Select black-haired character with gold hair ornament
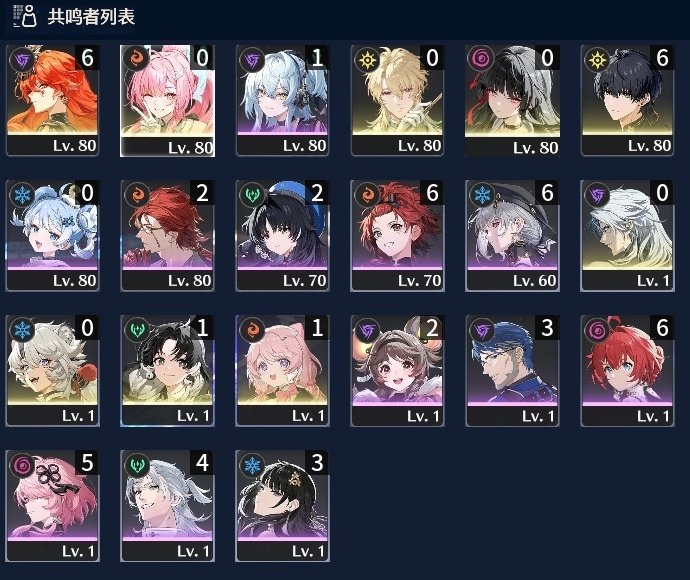Viewport: 690px width, 580px height. (x=283, y=506)
